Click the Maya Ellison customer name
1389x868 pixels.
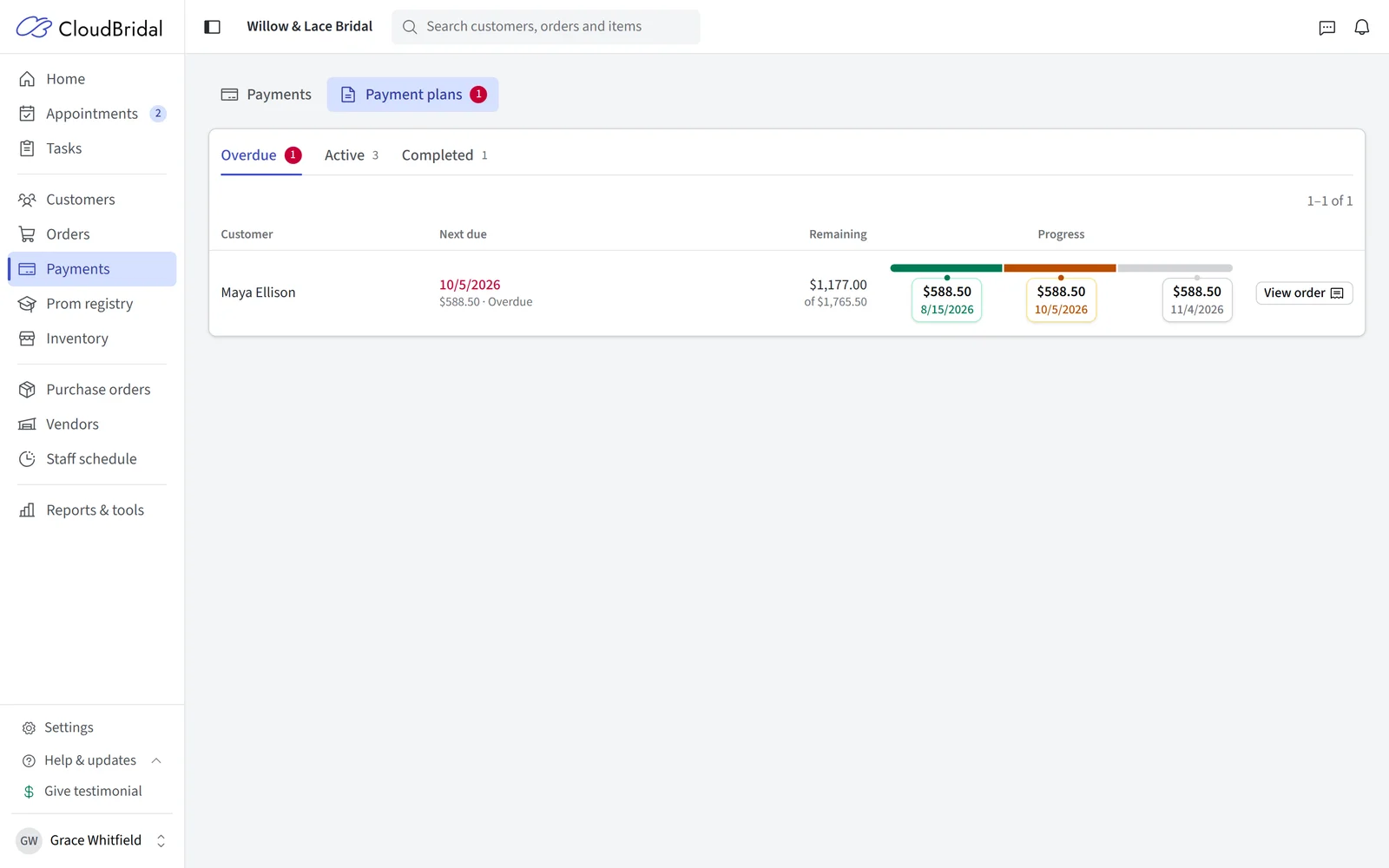click(258, 293)
